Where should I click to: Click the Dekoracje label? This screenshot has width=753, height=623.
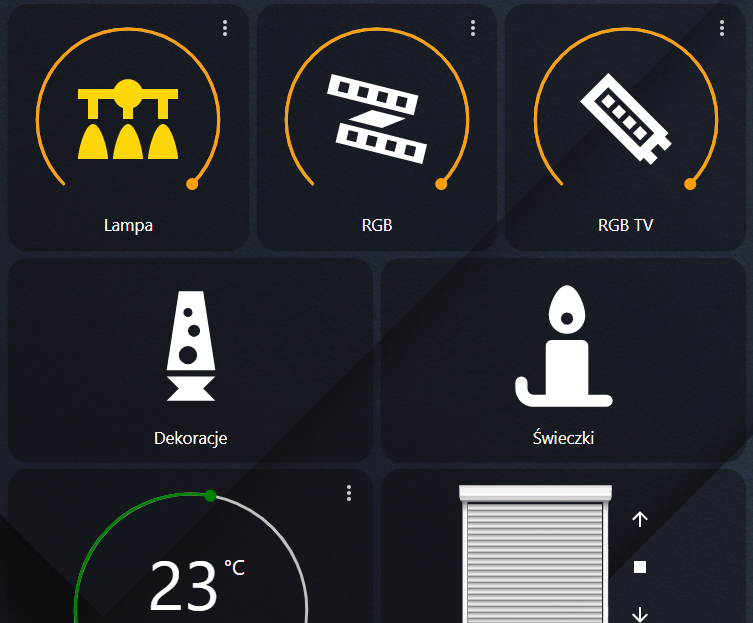tap(191, 438)
